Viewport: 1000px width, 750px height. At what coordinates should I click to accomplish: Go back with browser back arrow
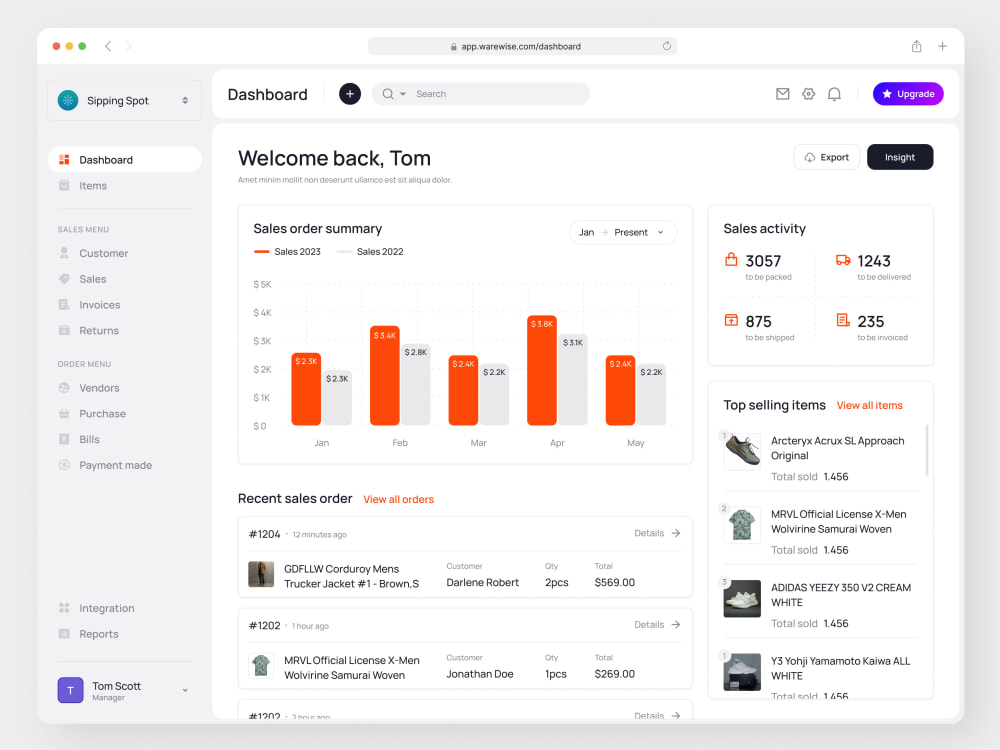pos(108,46)
